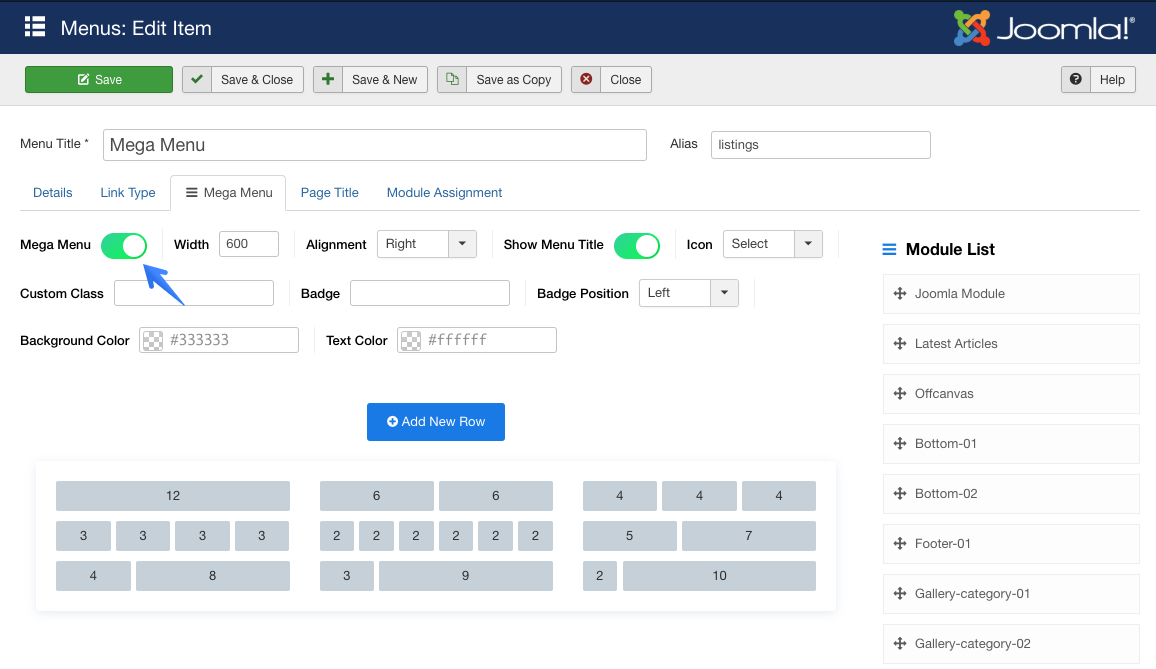Click the Joomla logo in header
Viewport: 1156px width, 669px height.
coord(1044,28)
